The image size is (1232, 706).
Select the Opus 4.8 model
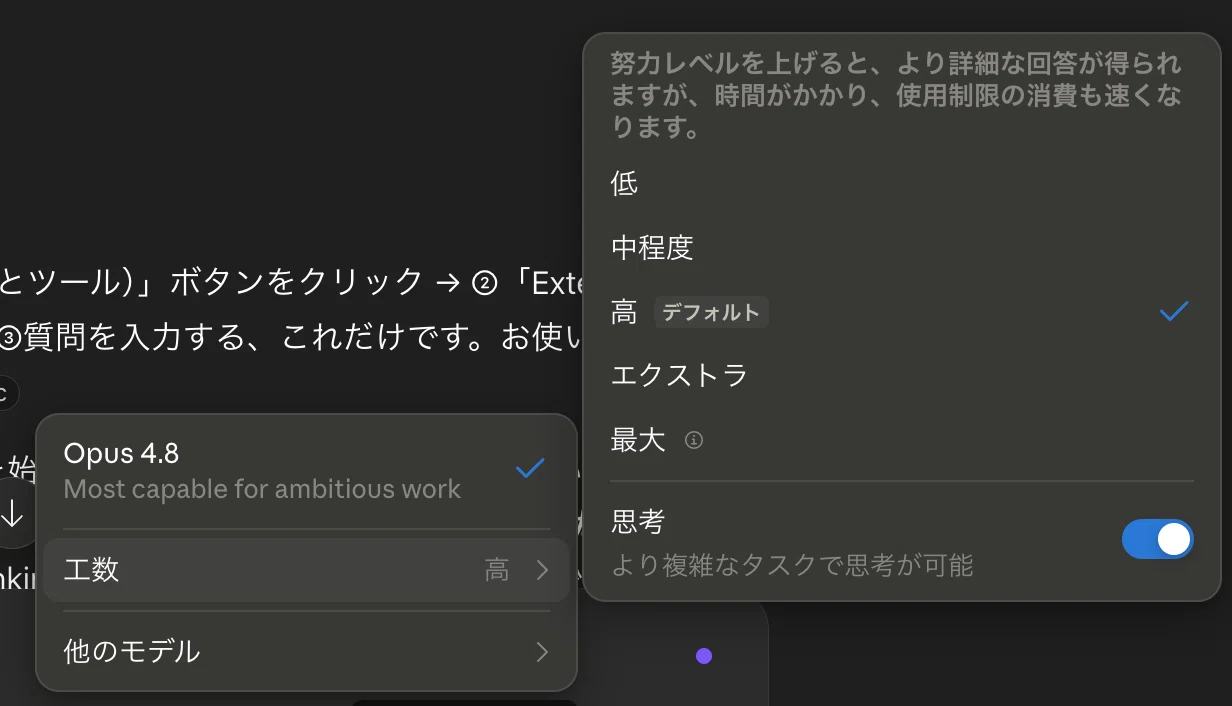306,471
